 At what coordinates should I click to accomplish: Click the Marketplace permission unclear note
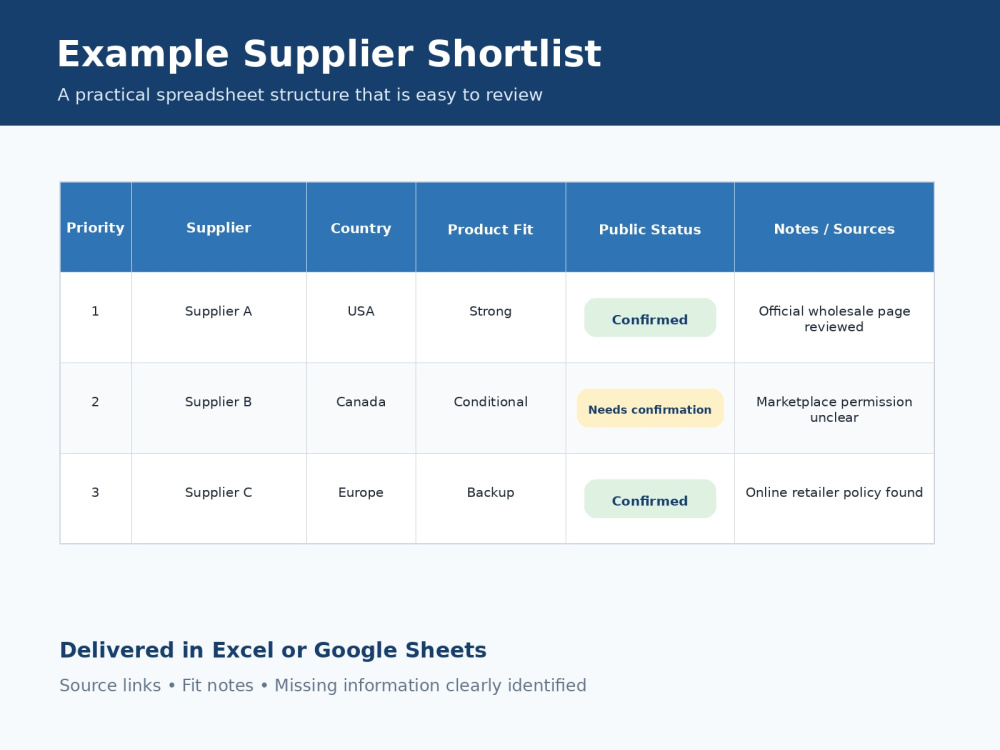click(x=834, y=409)
